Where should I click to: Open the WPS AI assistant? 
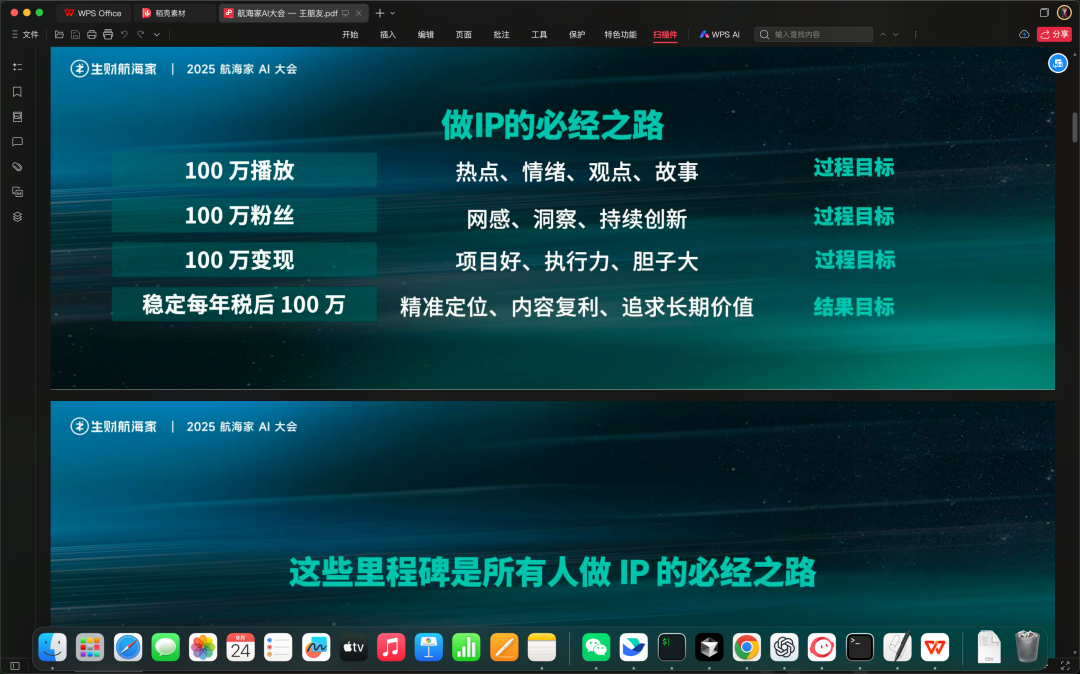[x=720, y=34]
